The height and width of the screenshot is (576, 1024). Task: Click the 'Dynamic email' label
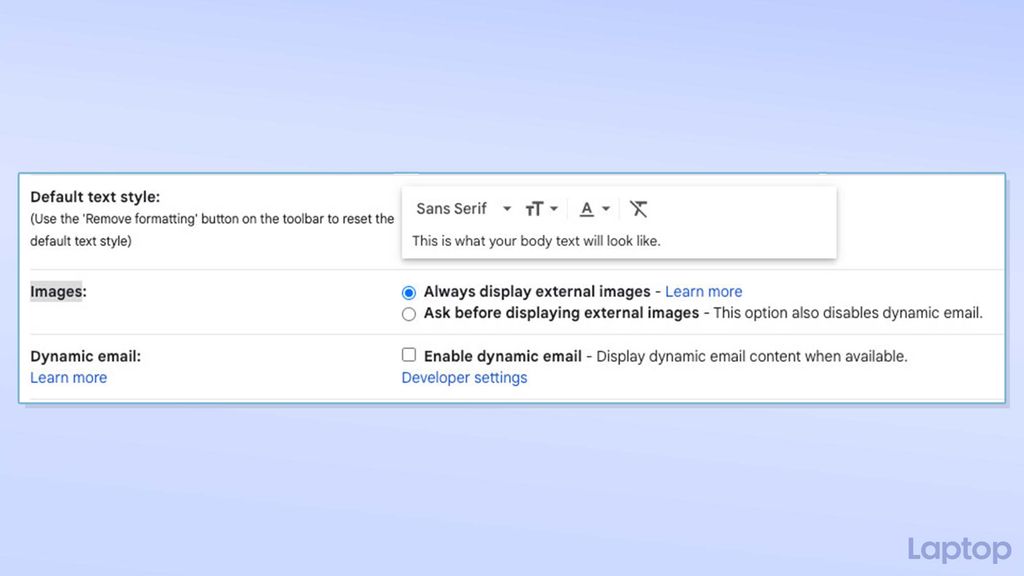click(x=83, y=356)
